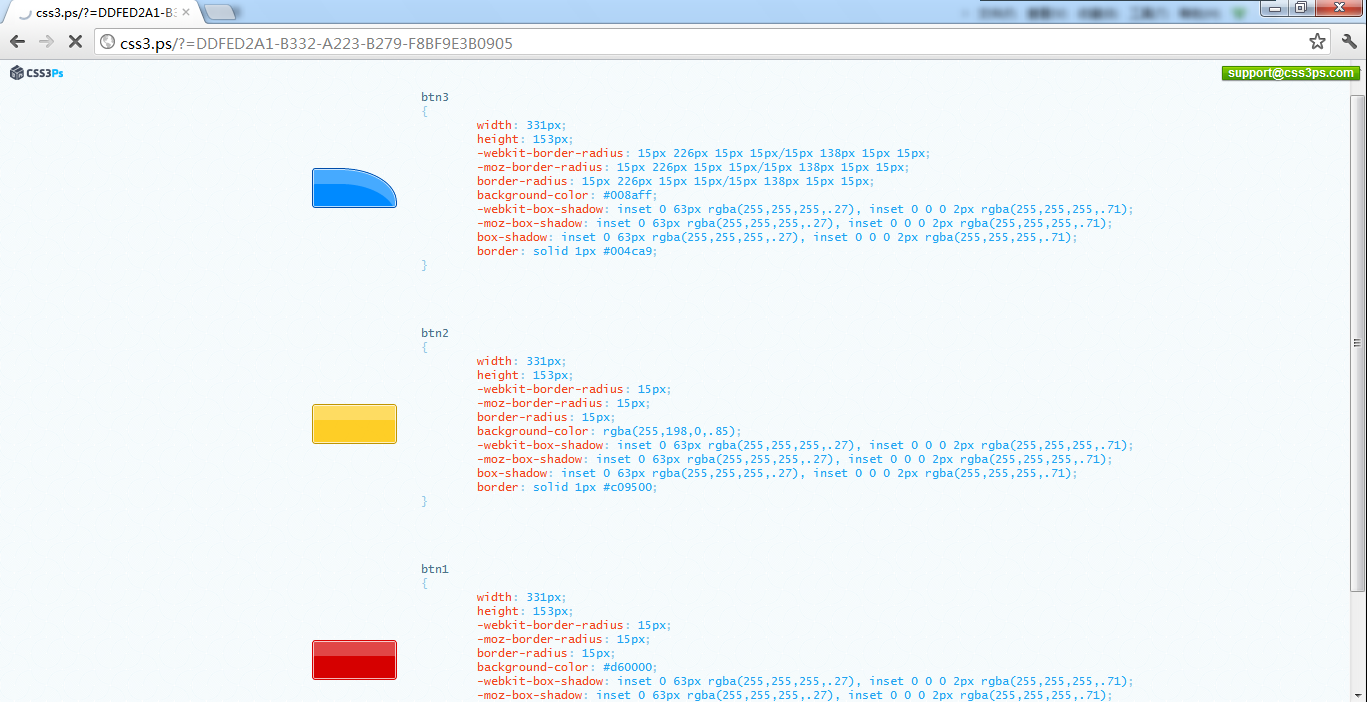Screen dimensions: 1367x702
Task: Open a new browser tab
Action: [x=219, y=12]
